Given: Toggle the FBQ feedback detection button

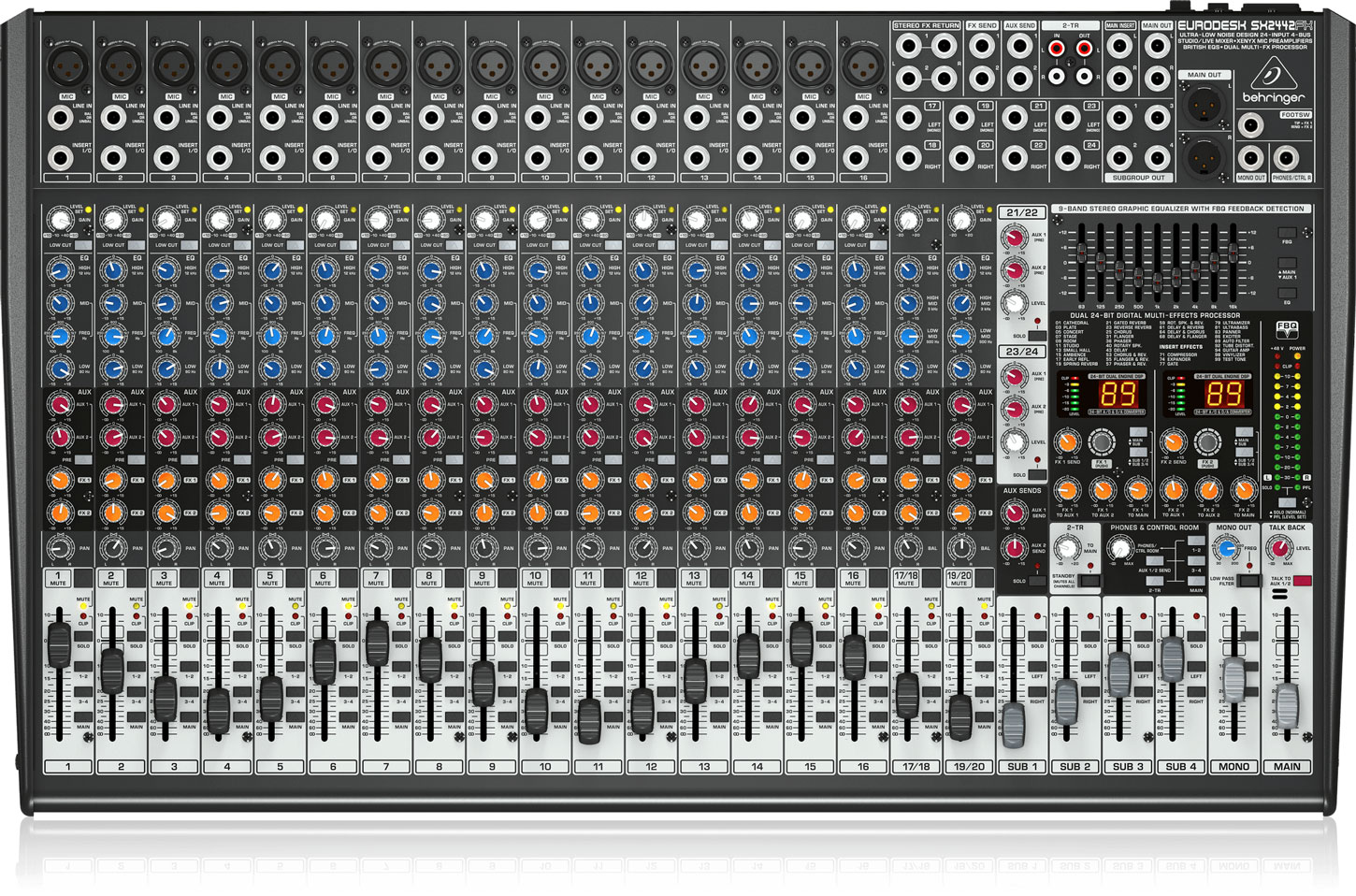Looking at the screenshot, I should pyautogui.click(x=1288, y=233).
